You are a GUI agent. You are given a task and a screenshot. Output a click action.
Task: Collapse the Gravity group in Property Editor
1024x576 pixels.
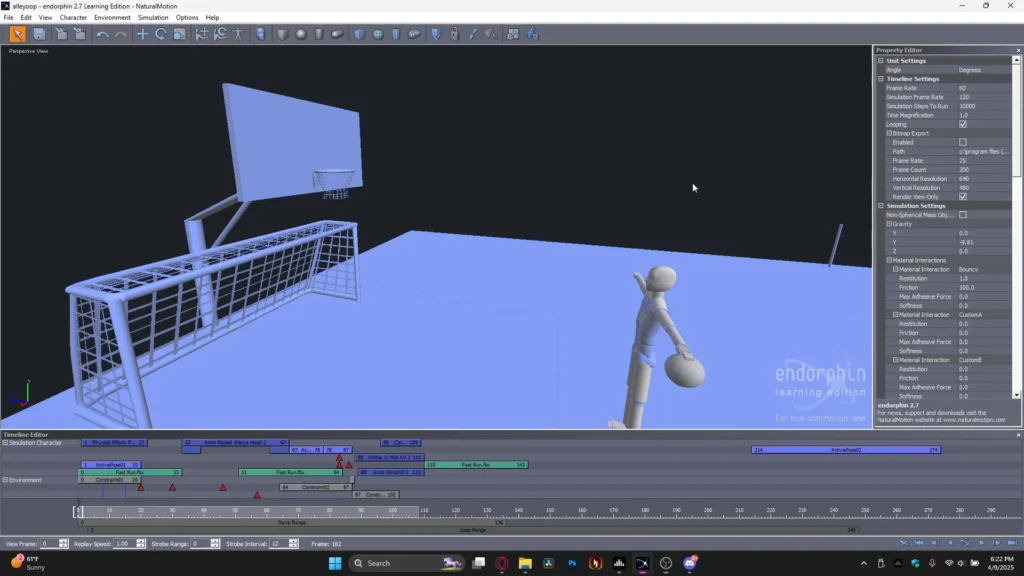click(889, 222)
